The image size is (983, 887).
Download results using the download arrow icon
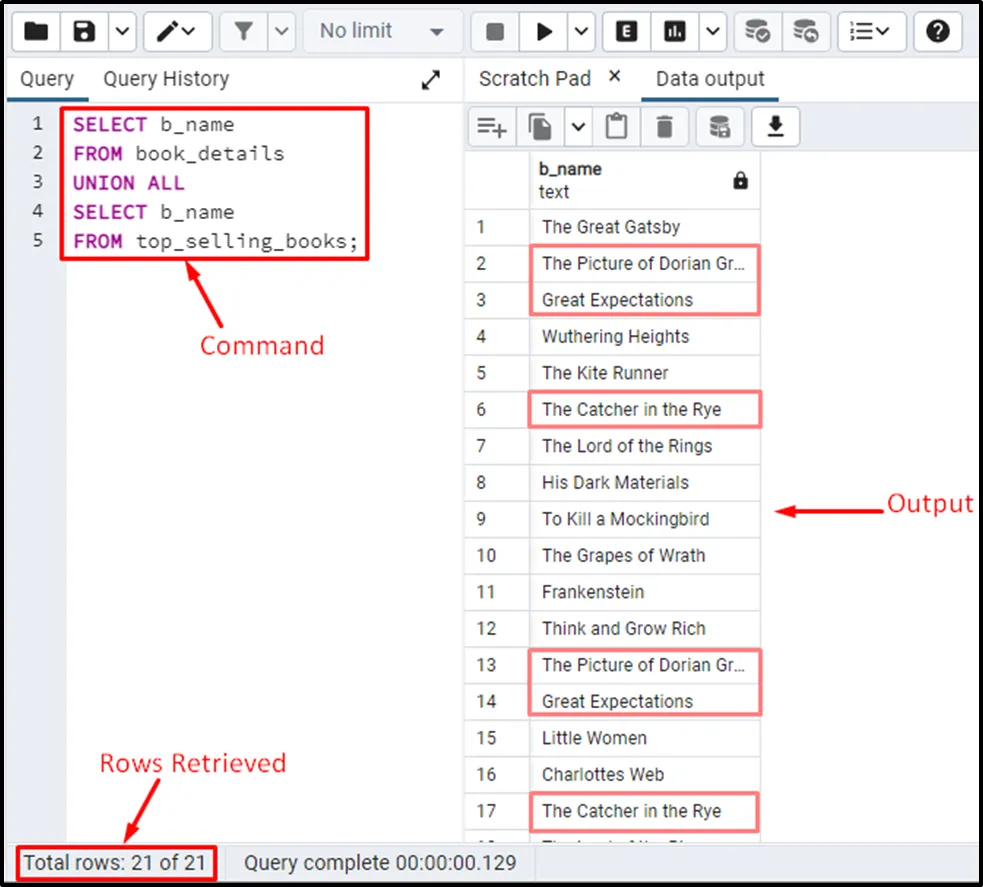point(775,127)
